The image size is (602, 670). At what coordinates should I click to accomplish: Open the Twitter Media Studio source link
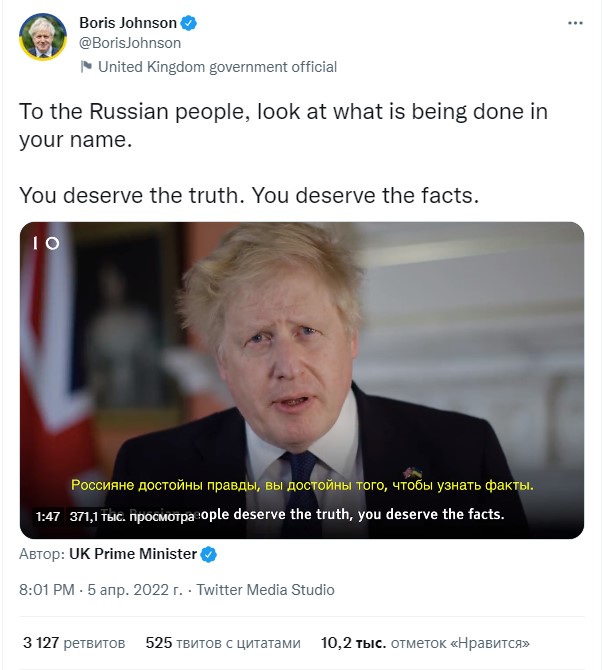tap(265, 590)
